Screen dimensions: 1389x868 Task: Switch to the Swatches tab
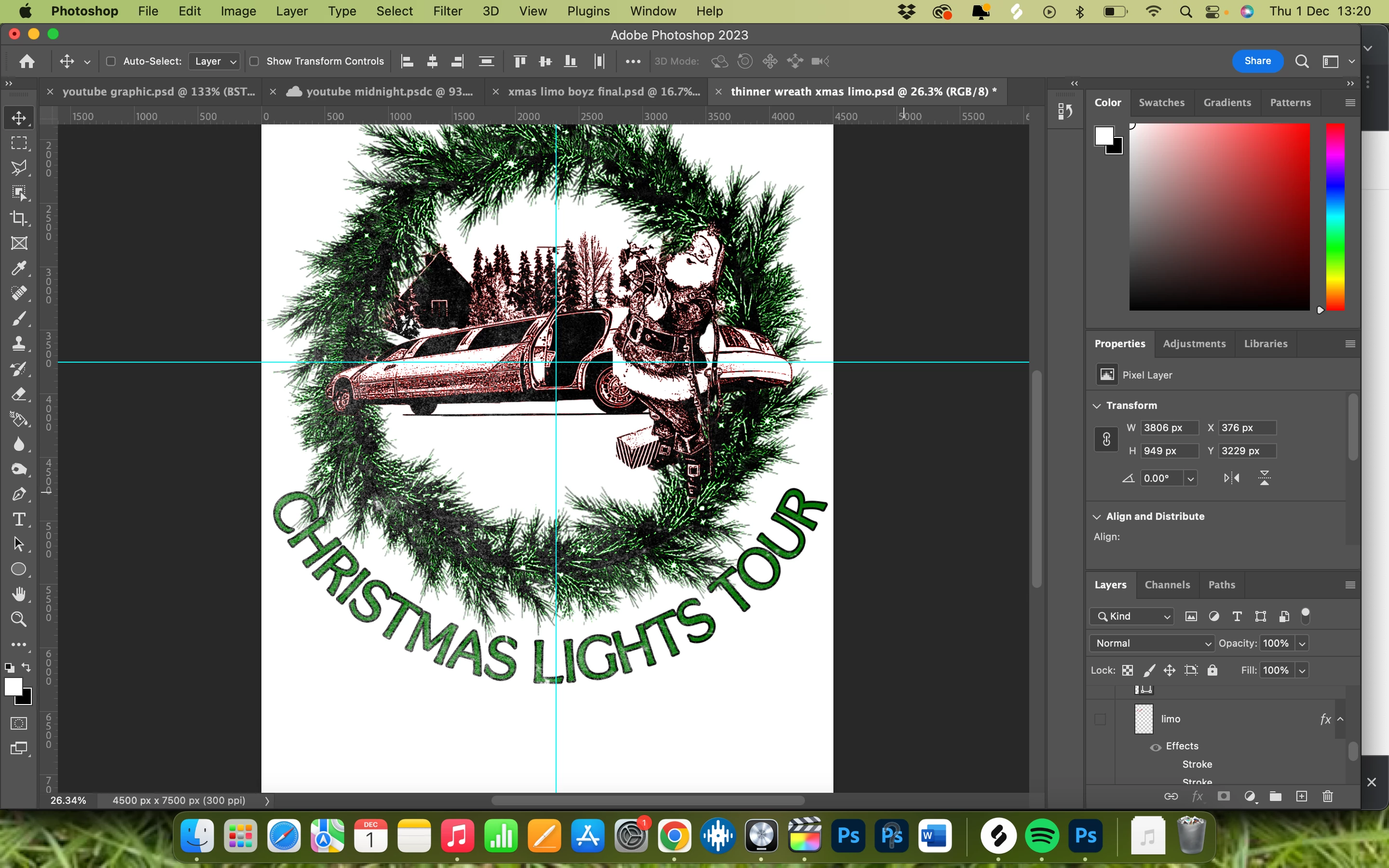click(x=1161, y=102)
